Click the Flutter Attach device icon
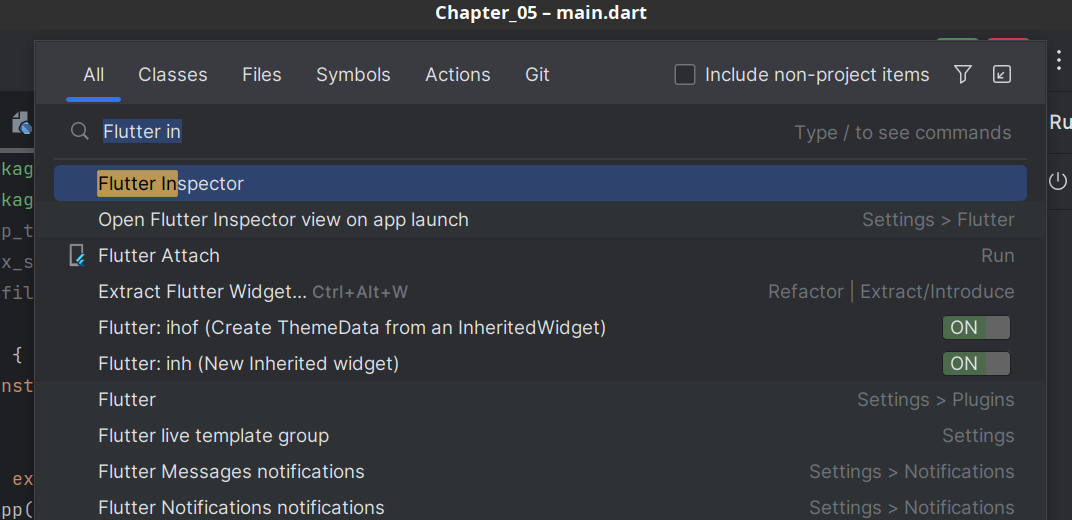 (x=78, y=256)
